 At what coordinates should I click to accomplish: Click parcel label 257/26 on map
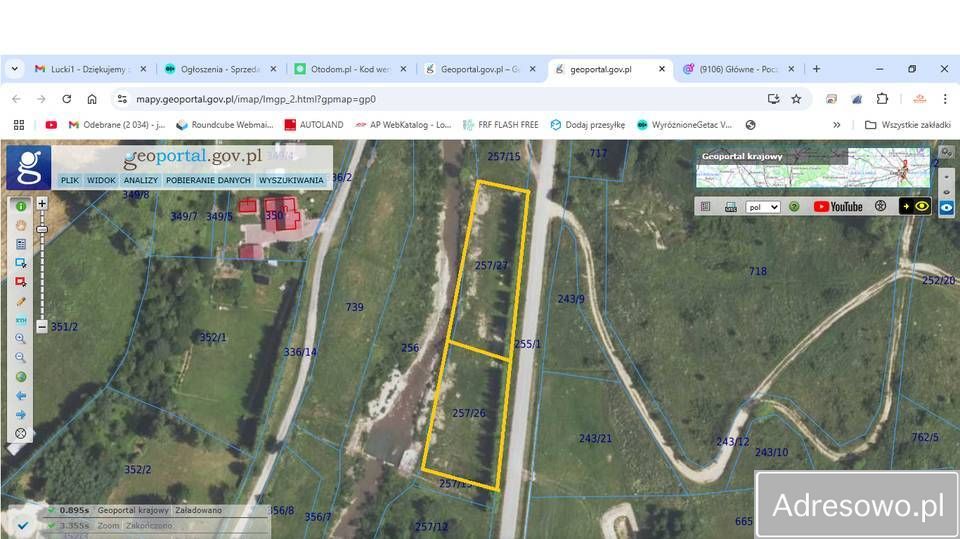(x=469, y=413)
